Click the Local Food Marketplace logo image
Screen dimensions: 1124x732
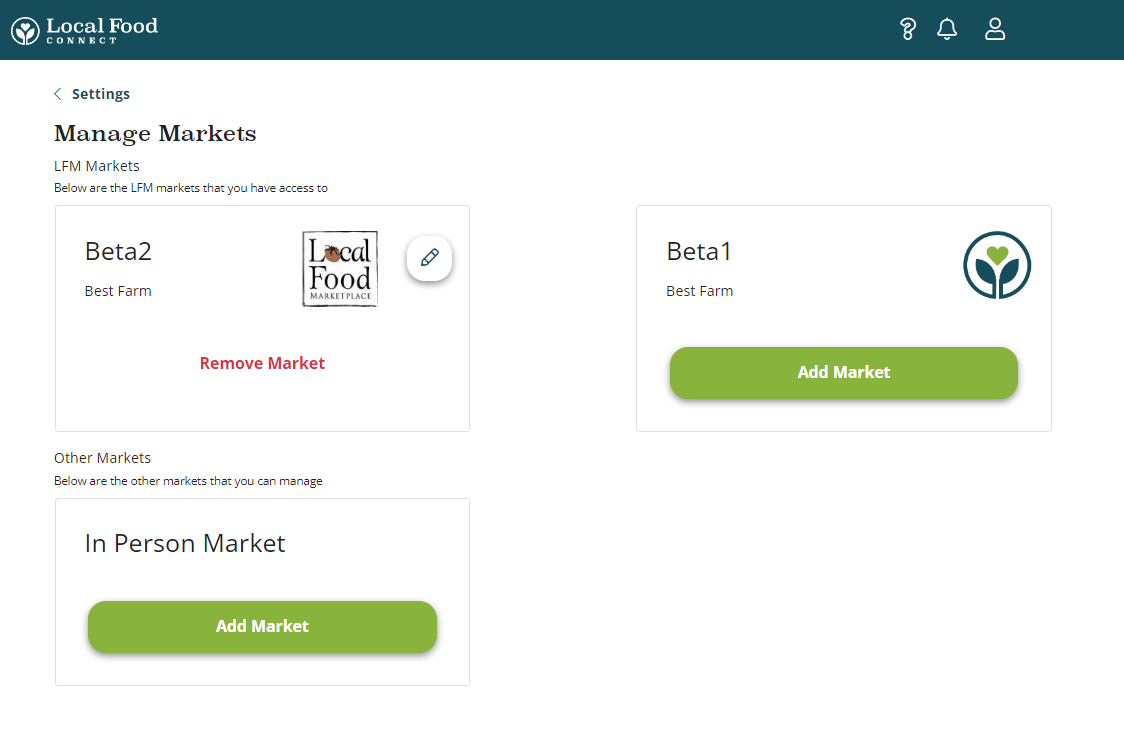pos(340,269)
